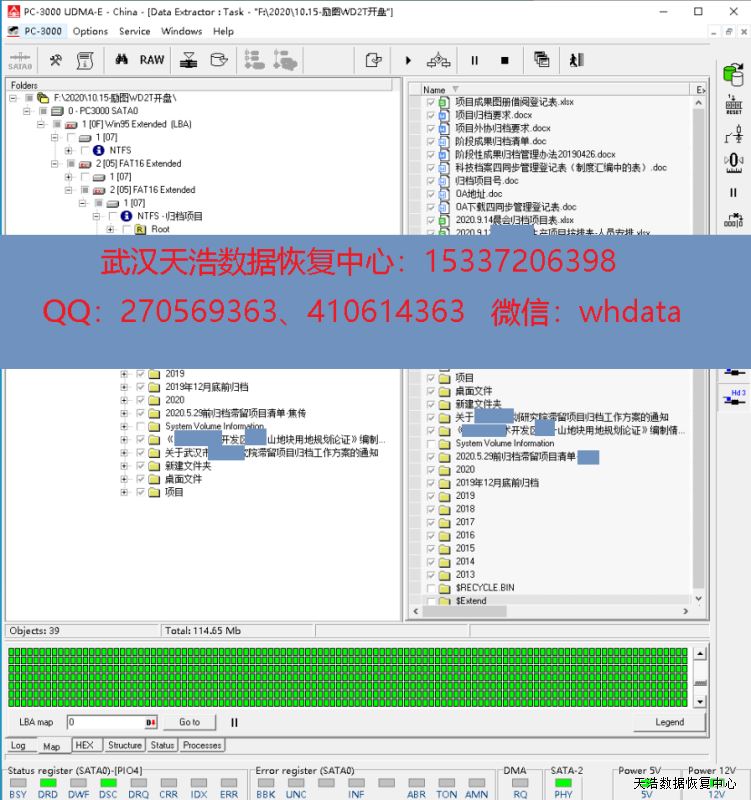Viewport: 751px width, 800px height.
Task: Toggle checkbox for 2019 folder in tree
Action: click(x=141, y=374)
